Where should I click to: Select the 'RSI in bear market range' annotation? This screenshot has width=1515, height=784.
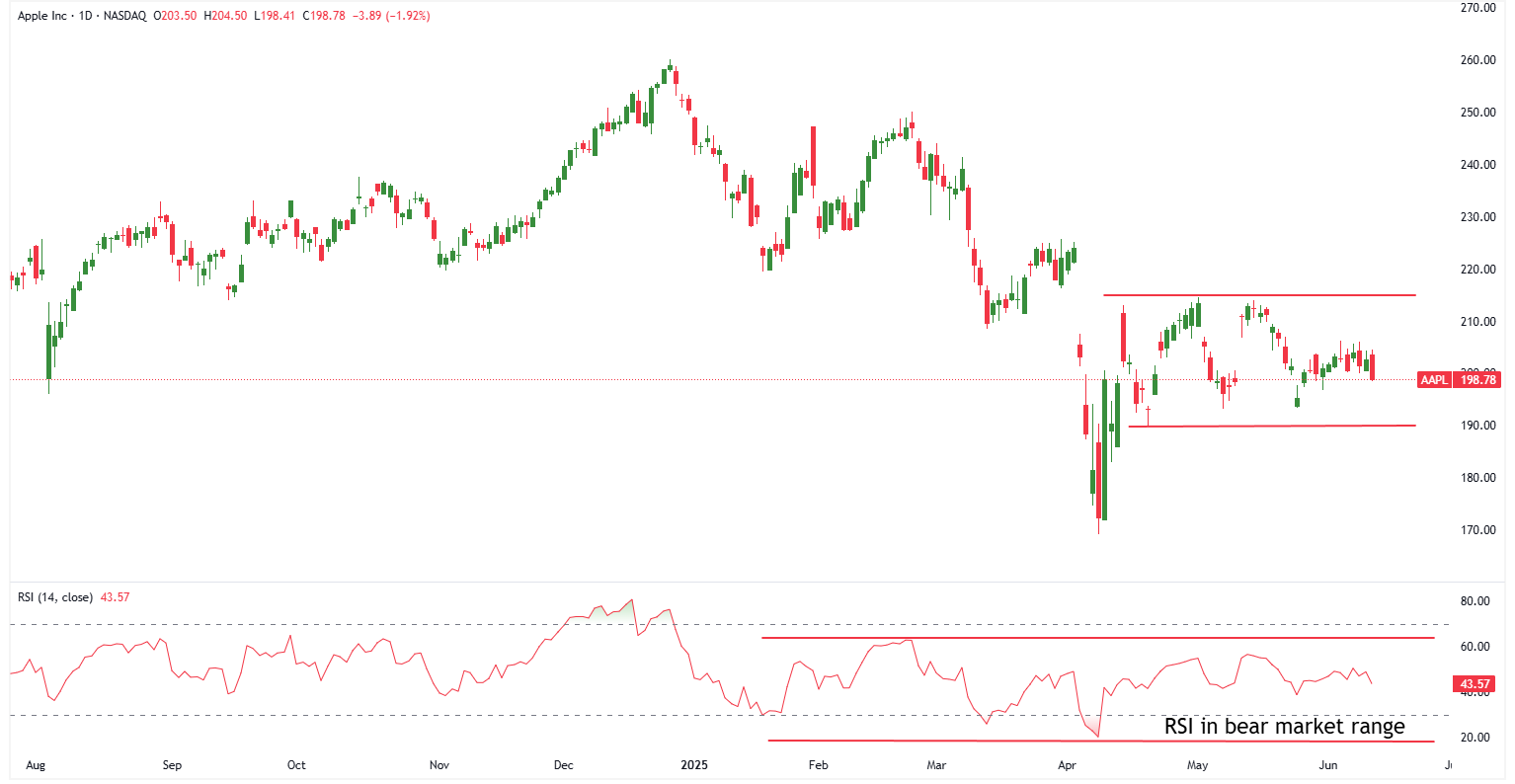[1284, 727]
